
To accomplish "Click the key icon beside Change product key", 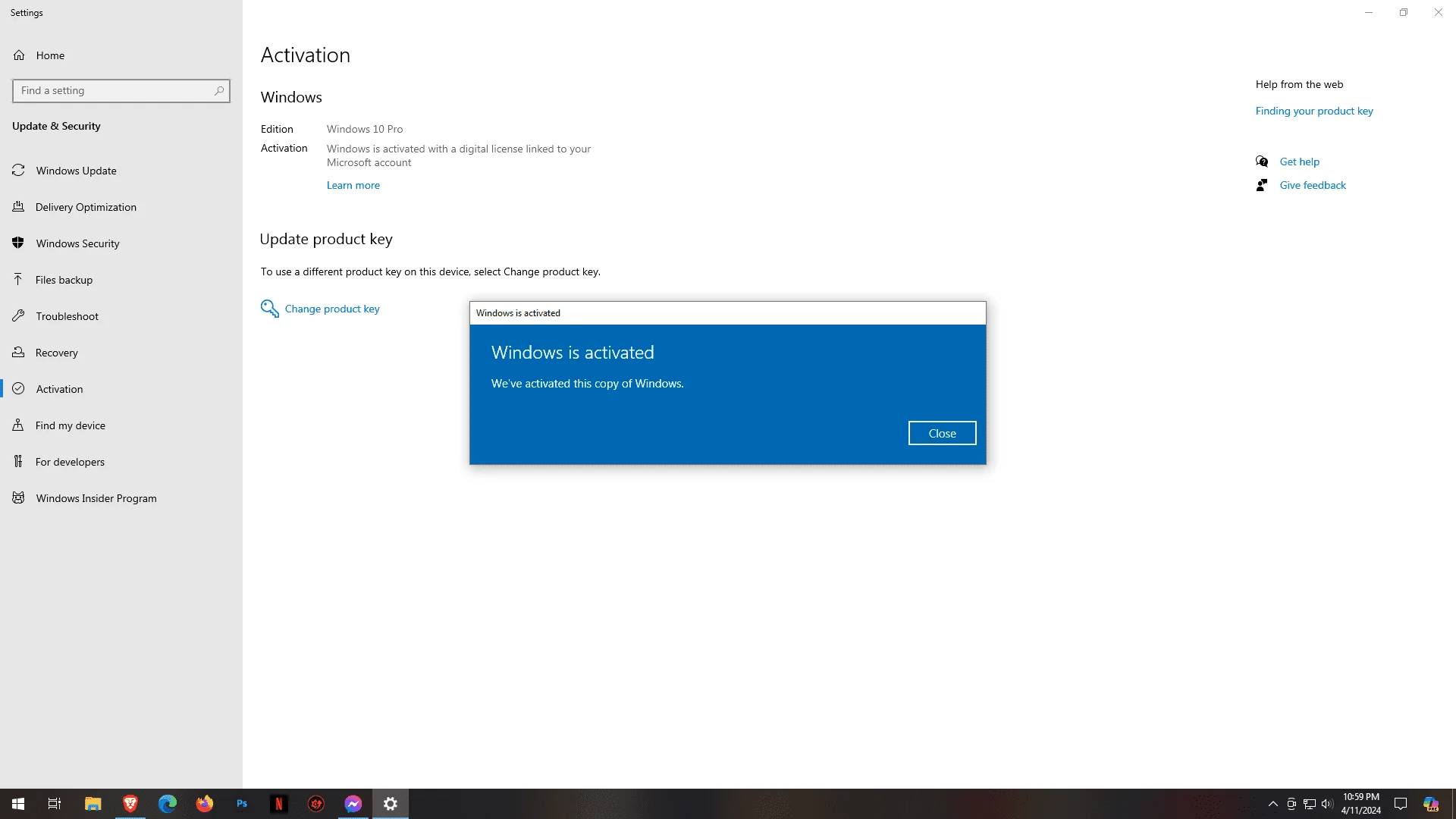I will (x=269, y=309).
